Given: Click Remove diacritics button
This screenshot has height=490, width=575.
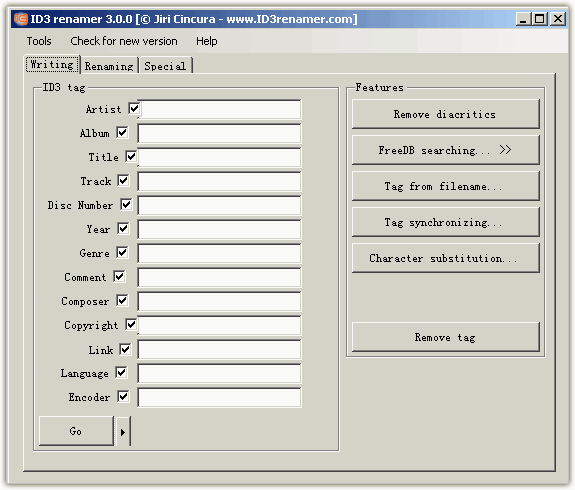Looking at the screenshot, I should [446, 114].
